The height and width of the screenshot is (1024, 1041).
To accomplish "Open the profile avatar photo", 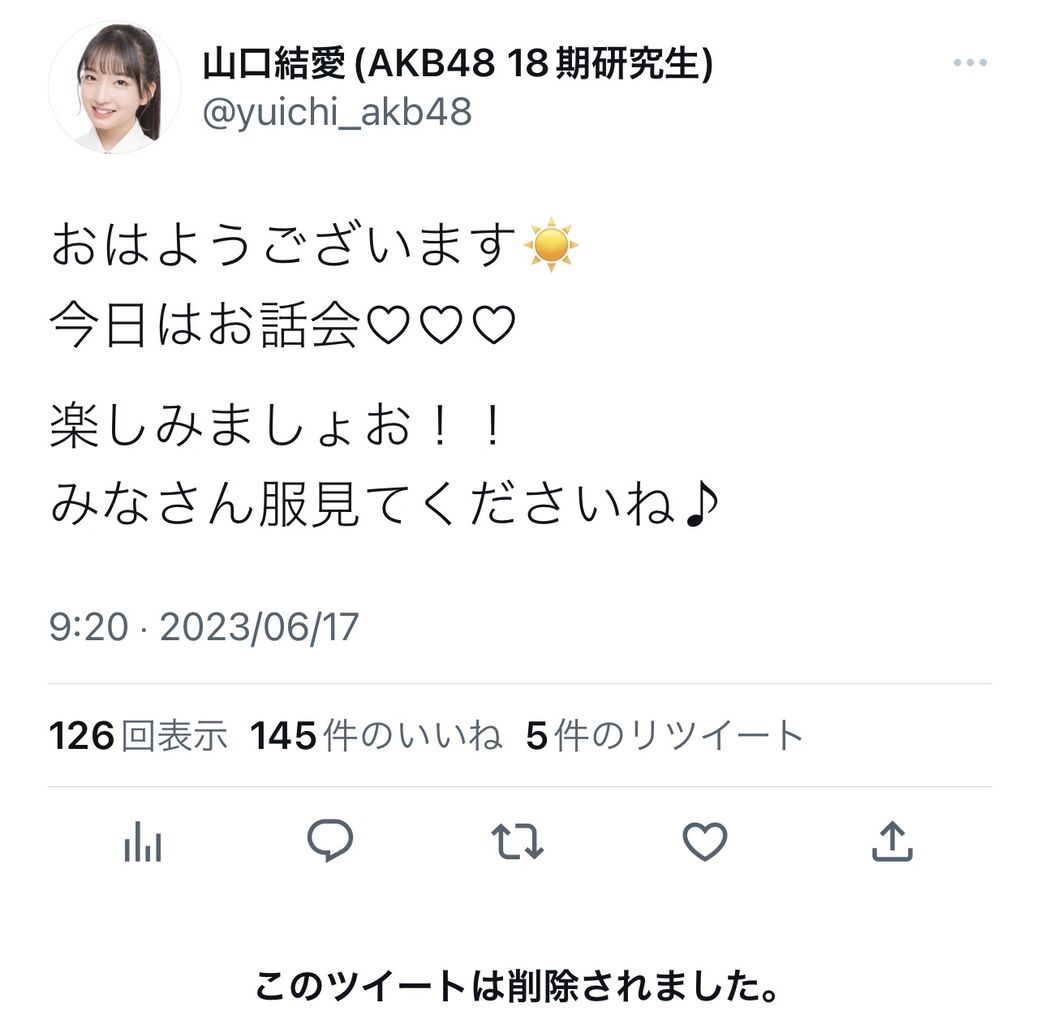I will (x=115, y=88).
